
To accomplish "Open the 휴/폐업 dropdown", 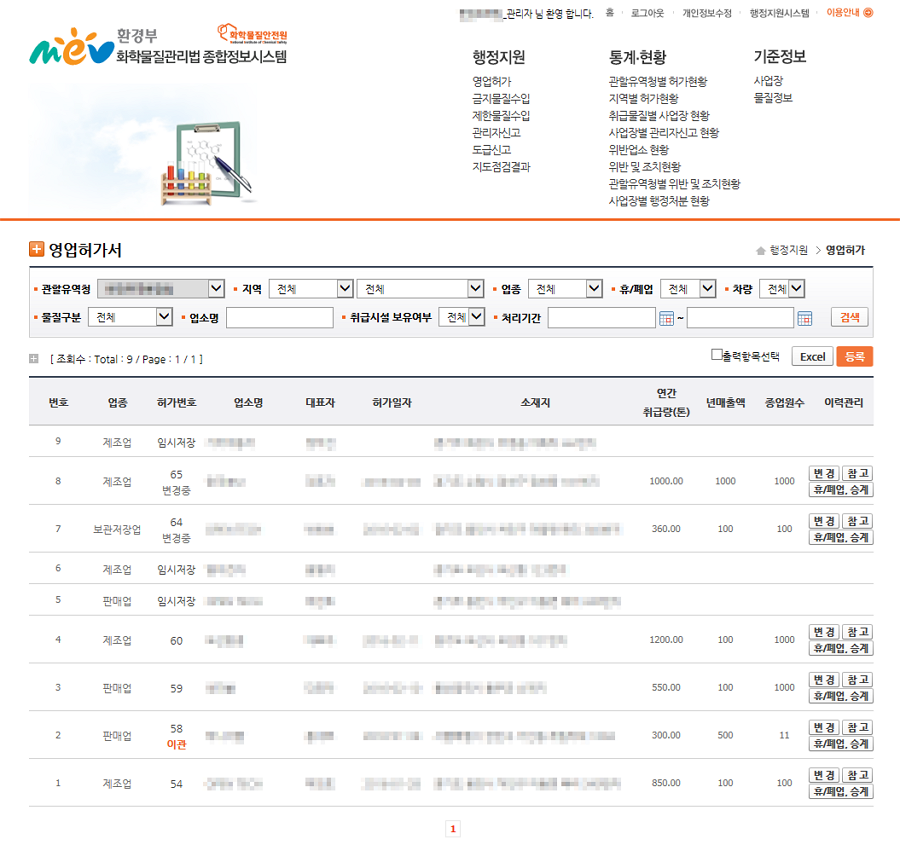I will click(688, 288).
